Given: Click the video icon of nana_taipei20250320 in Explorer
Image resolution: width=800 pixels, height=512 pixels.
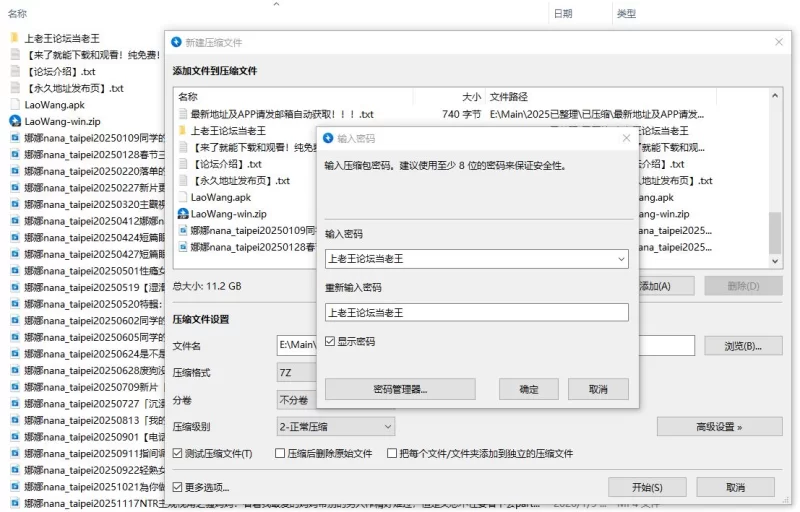Looking at the screenshot, I should tap(15, 204).
